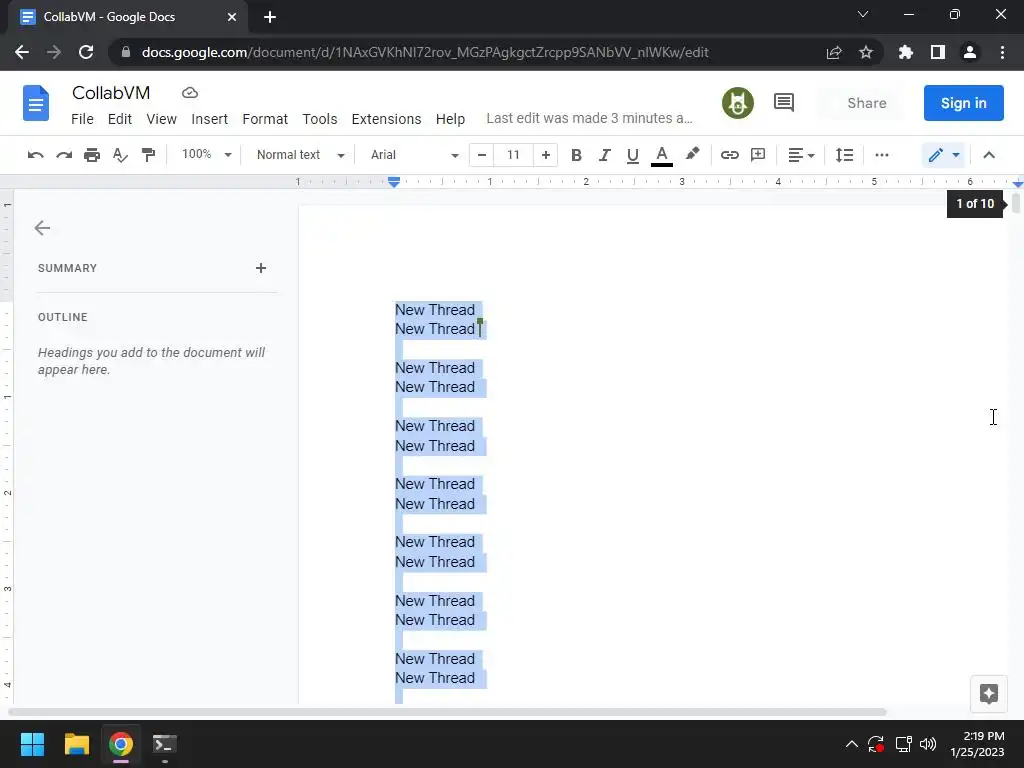Click the vertical scrollbar thumb

1016,203
